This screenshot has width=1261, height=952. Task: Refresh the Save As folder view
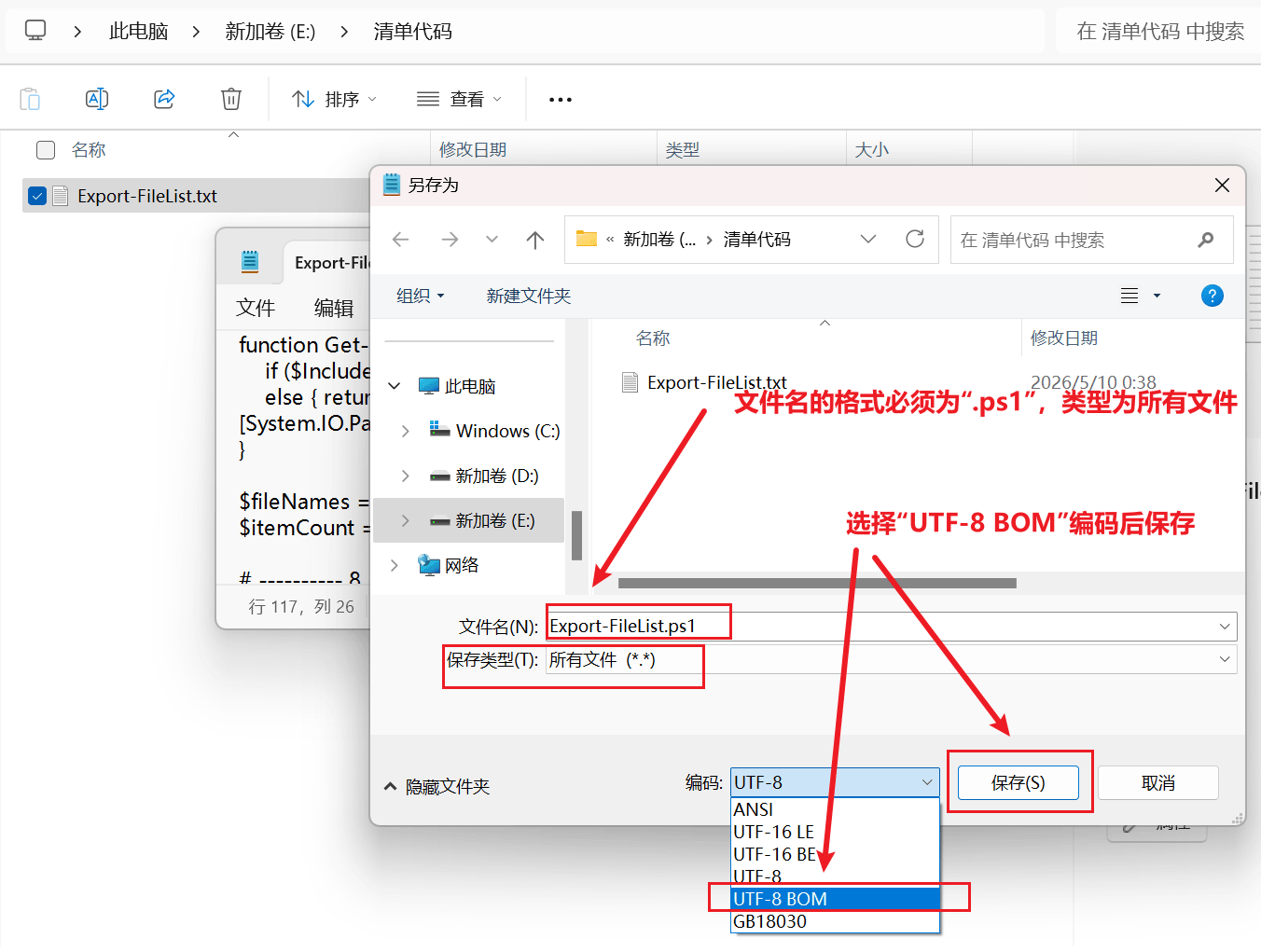pos(915,239)
